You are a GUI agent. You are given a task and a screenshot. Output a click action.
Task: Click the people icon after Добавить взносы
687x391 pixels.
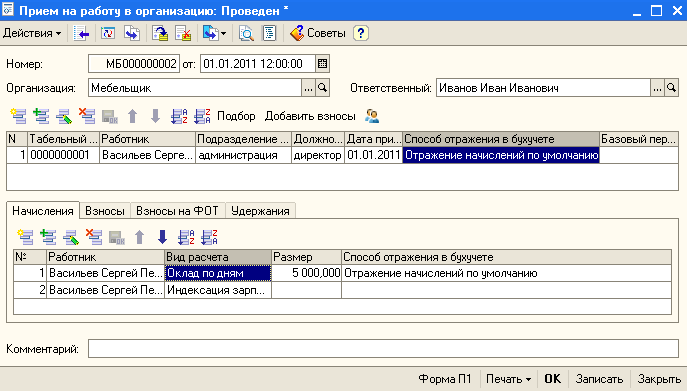pos(372,116)
